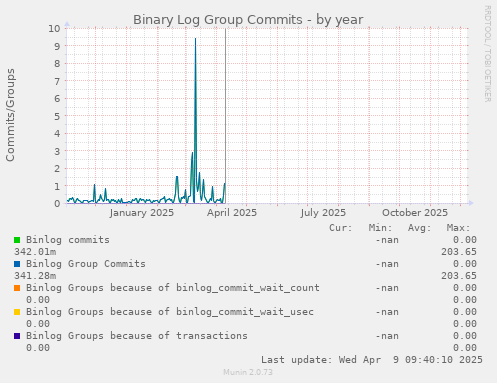
Task: Click the 'January 2025' axis label
Action: coord(142,213)
